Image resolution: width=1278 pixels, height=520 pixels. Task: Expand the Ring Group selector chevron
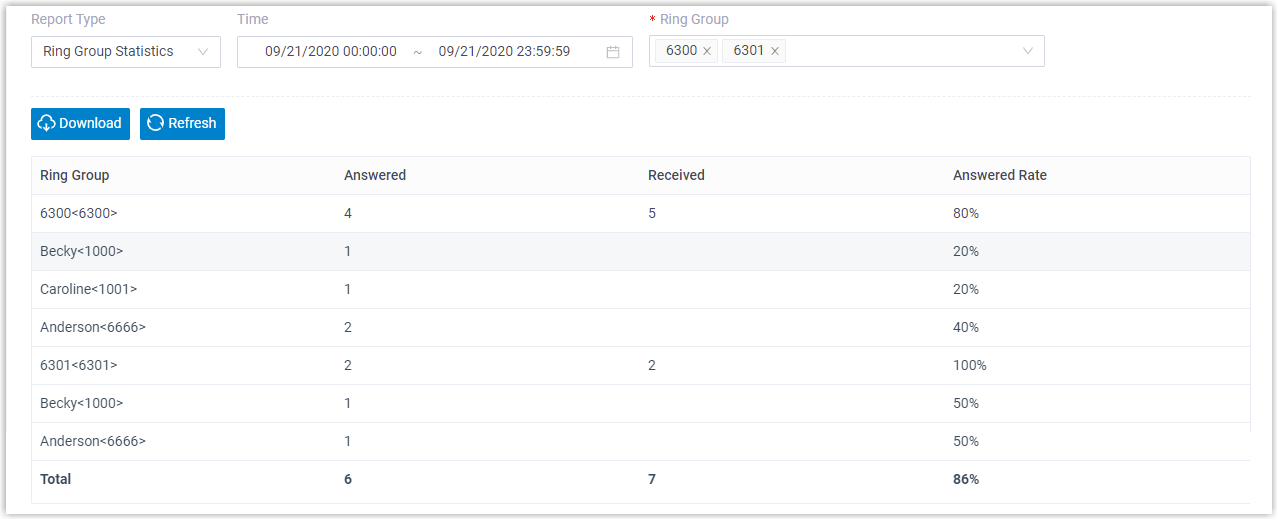(1027, 51)
